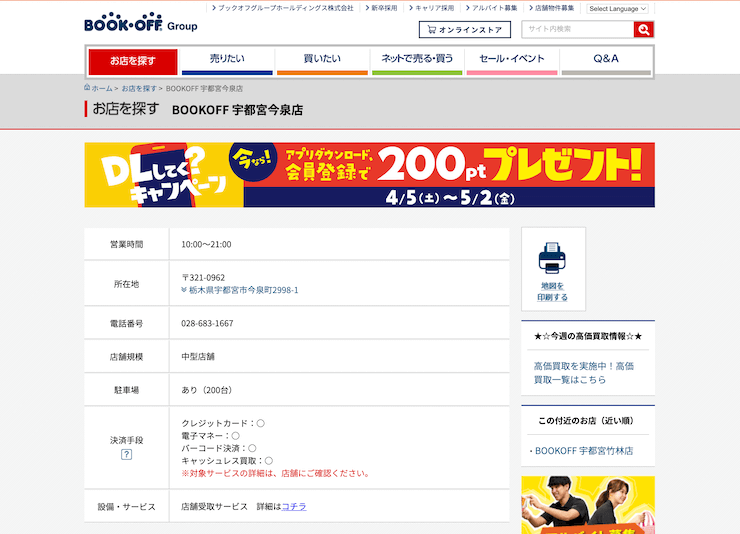The image size is (740, 534).
Task: Click the 決済手段 row label
Action: pos(126,440)
